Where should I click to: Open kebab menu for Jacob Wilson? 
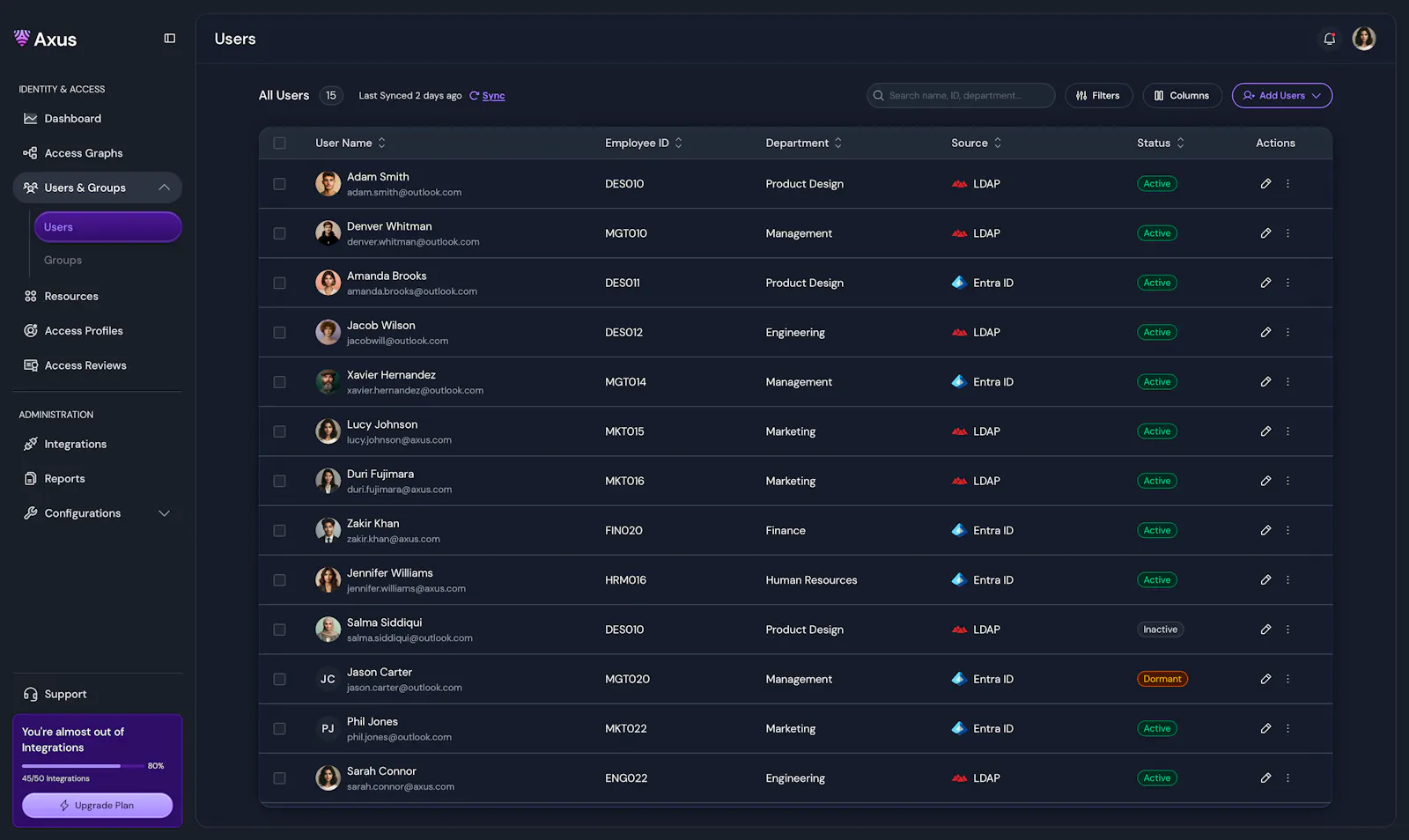[x=1287, y=333]
